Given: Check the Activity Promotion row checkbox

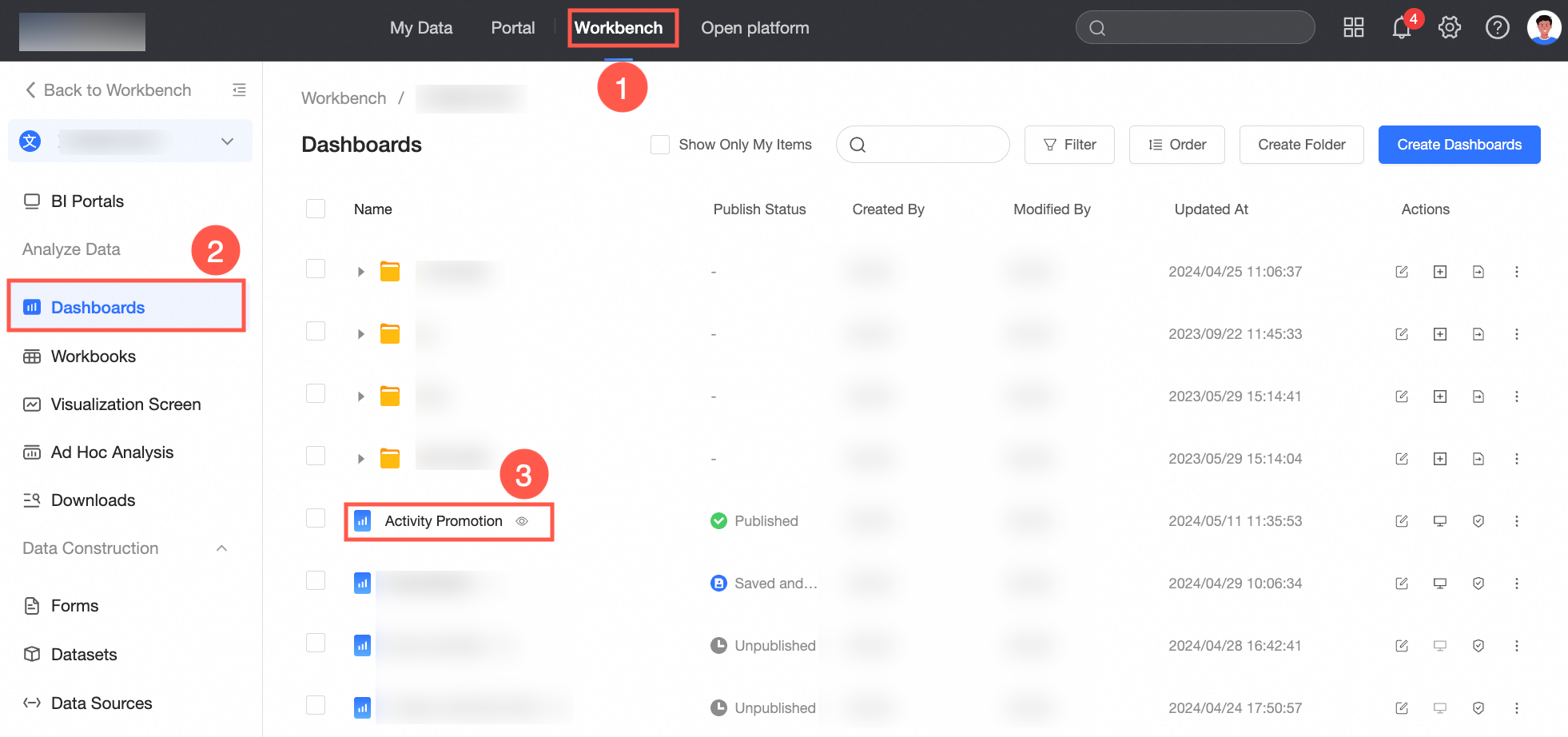Looking at the screenshot, I should 316,518.
